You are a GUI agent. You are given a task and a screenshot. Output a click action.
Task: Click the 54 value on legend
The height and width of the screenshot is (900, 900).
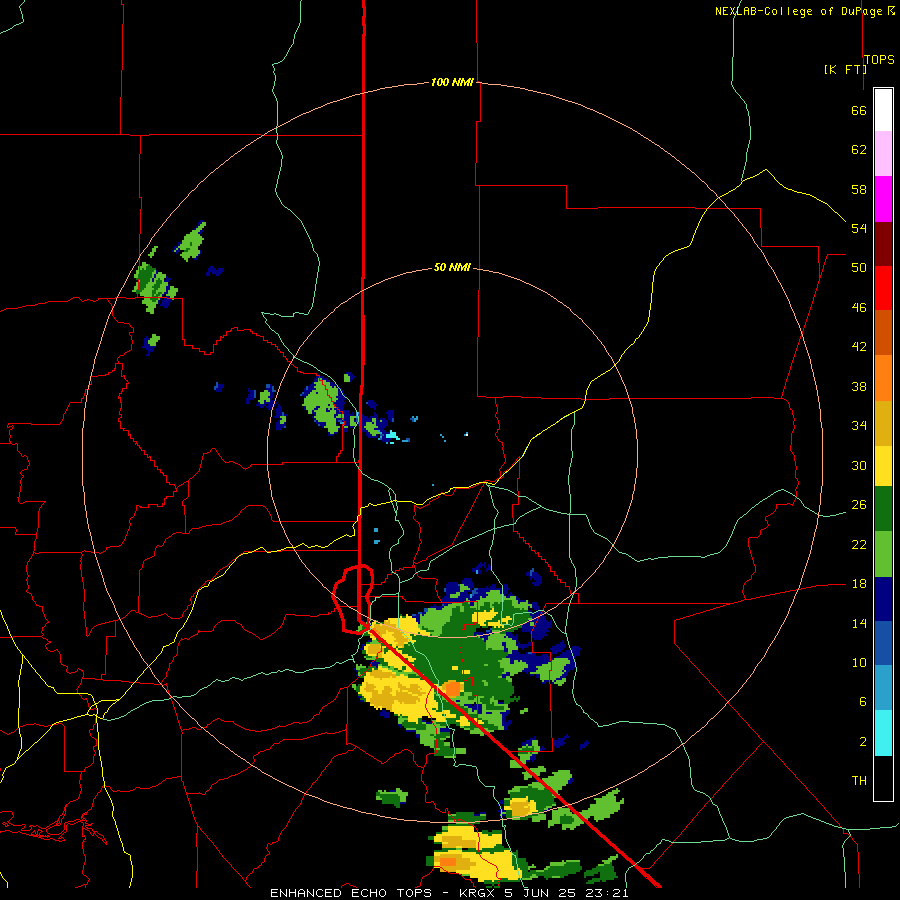coord(859,228)
